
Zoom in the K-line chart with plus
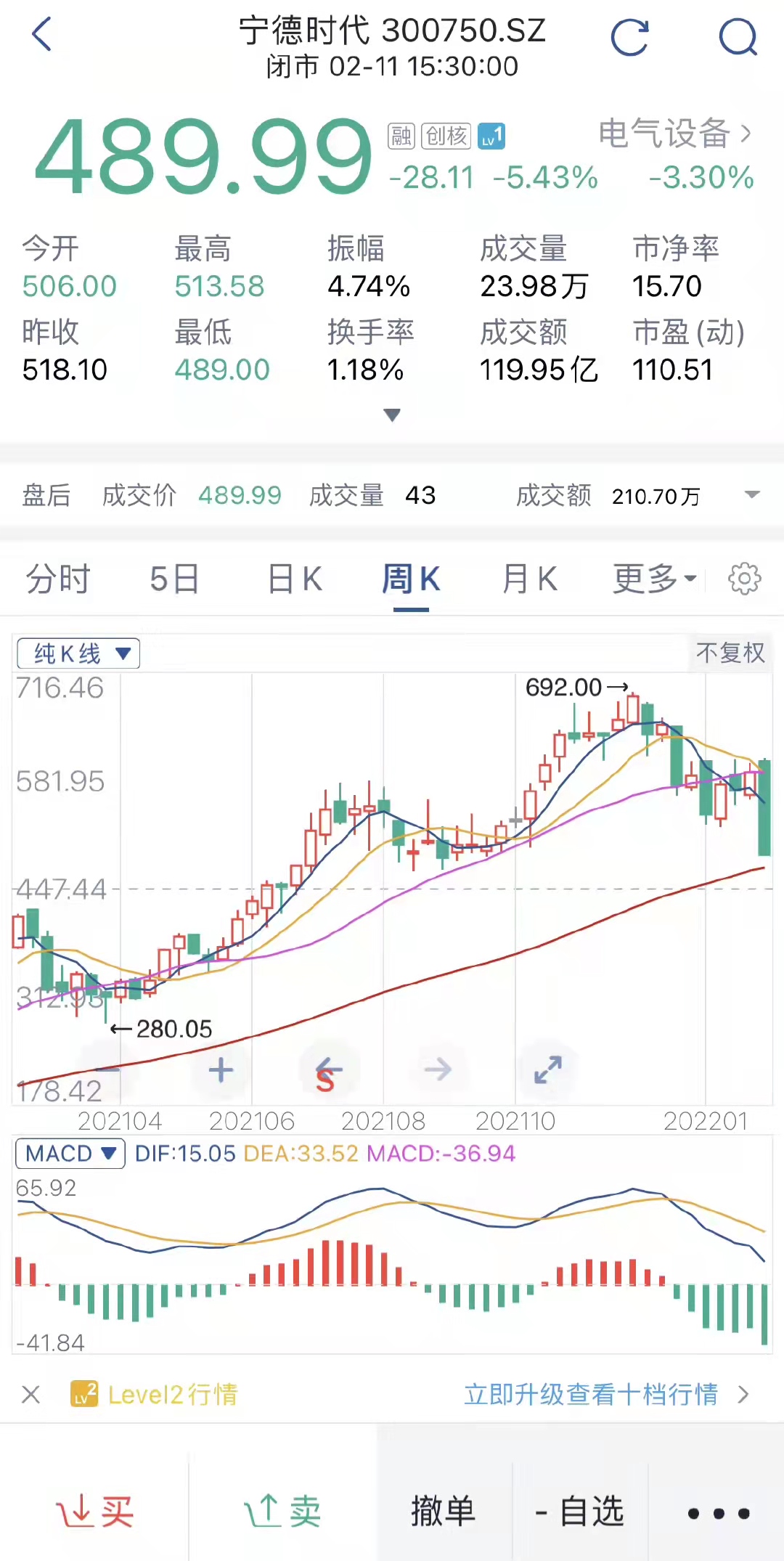[221, 1070]
